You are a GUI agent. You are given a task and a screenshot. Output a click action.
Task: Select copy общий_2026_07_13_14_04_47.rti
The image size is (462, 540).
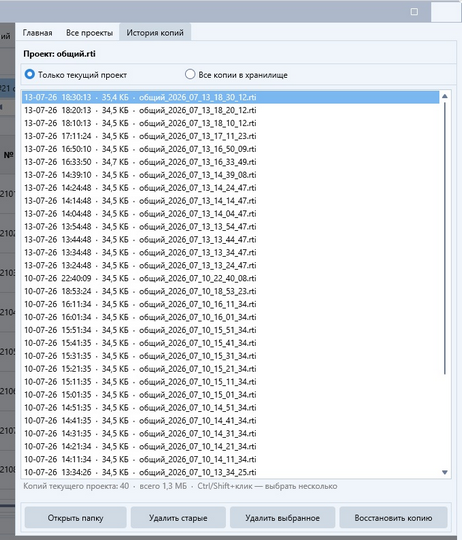point(230,214)
